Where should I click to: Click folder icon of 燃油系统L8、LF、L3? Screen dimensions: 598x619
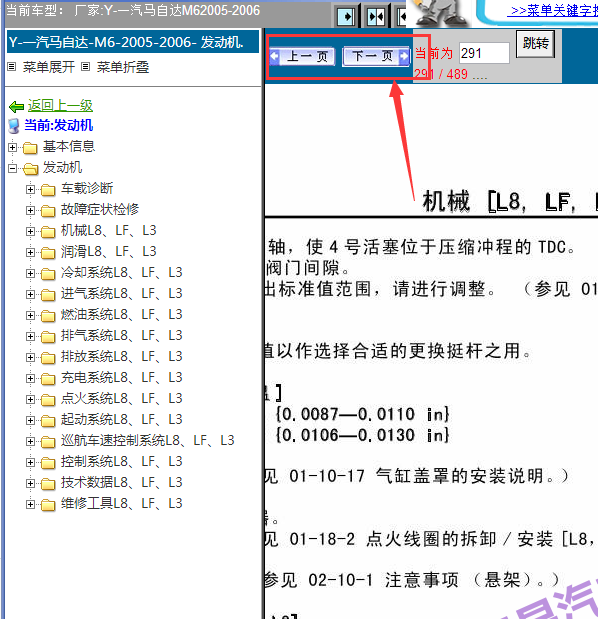pyautogui.click(x=48, y=316)
